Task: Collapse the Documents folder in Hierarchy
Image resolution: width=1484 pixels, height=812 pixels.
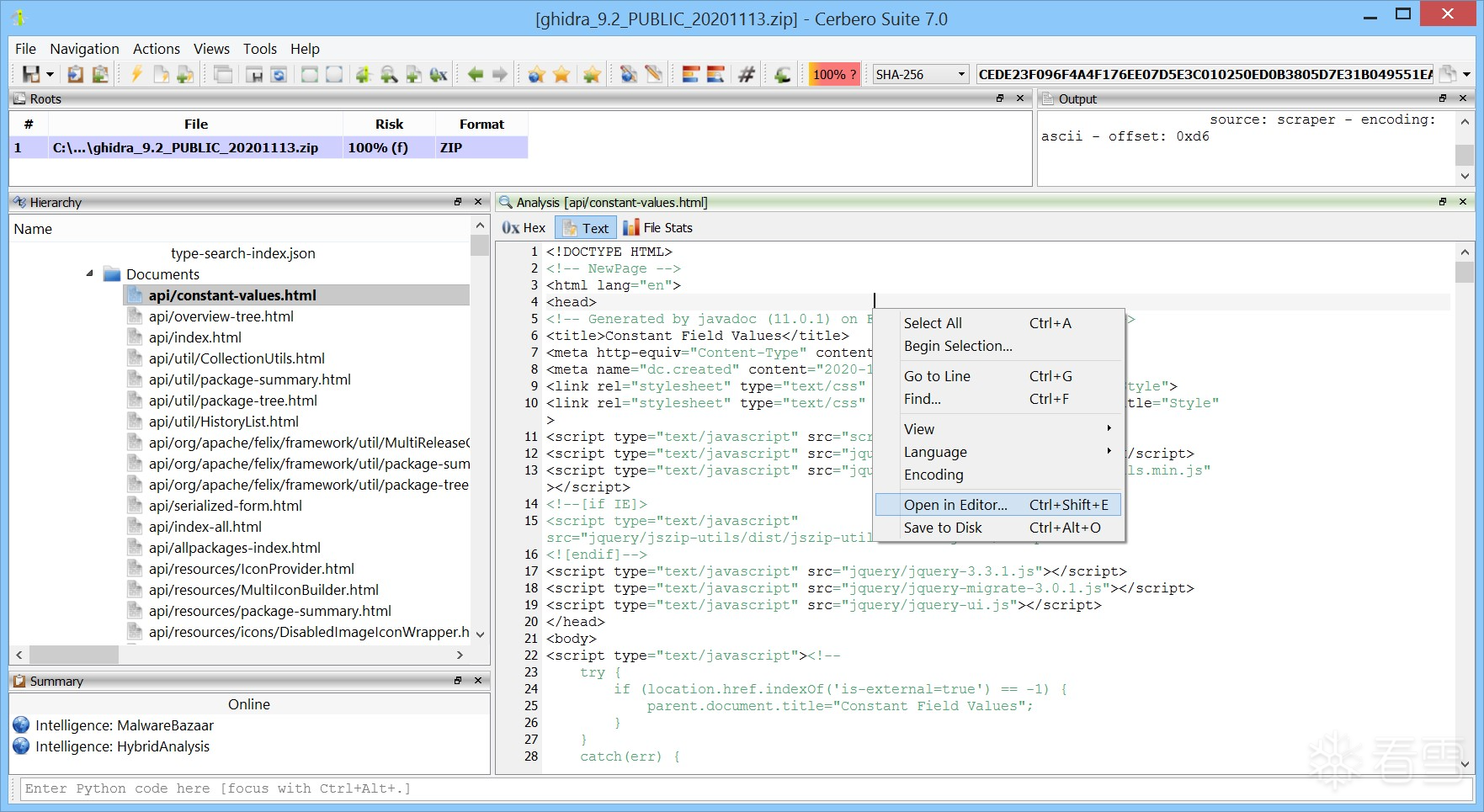Action: coord(90,273)
